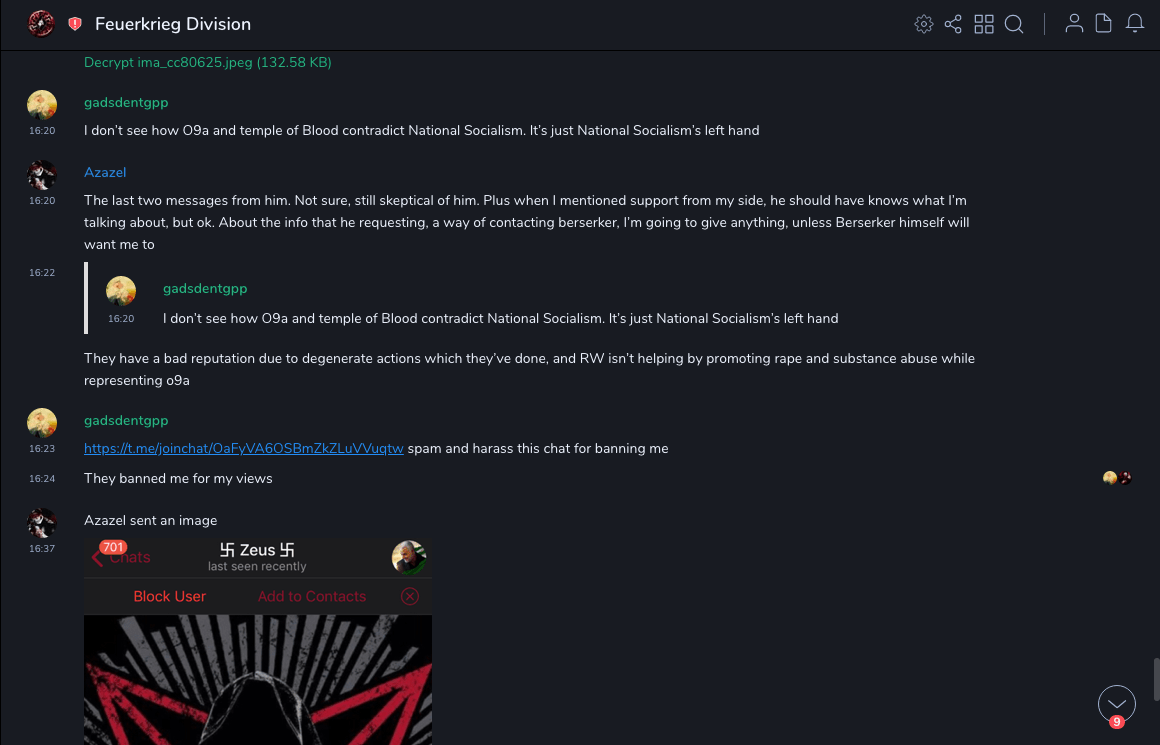This screenshot has height=745, width=1160.
Task: Jump to latest messages with the down-chevron
Action: point(1116,704)
